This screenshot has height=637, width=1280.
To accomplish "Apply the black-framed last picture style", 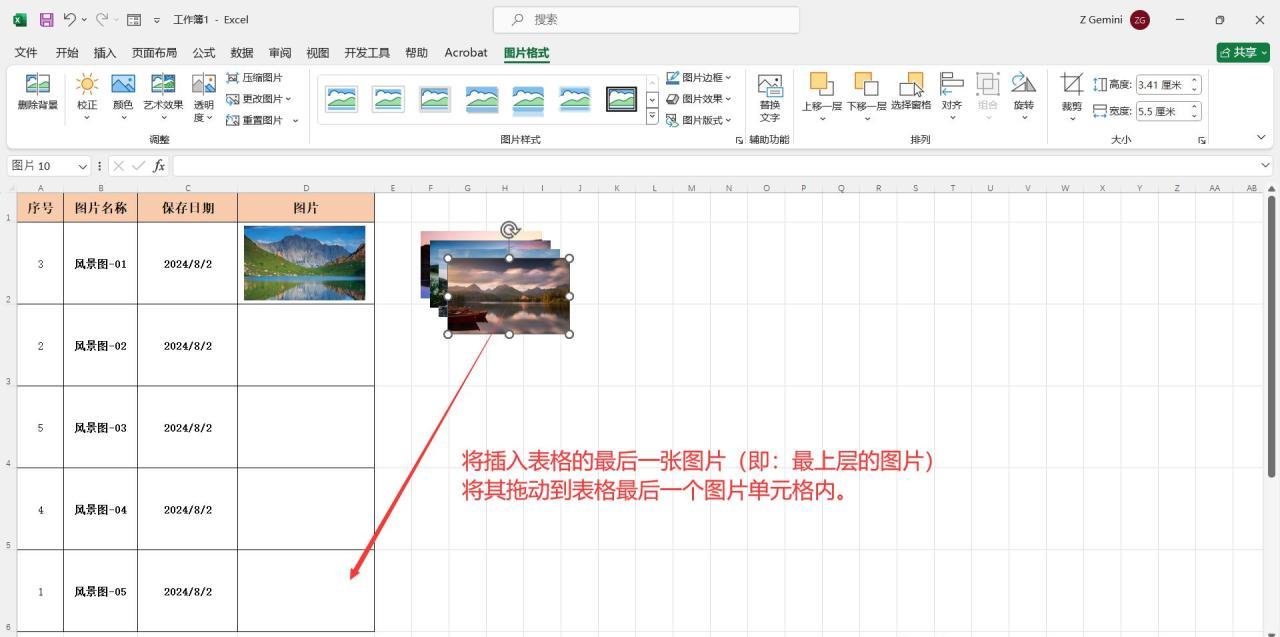I will pyautogui.click(x=621, y=98).
